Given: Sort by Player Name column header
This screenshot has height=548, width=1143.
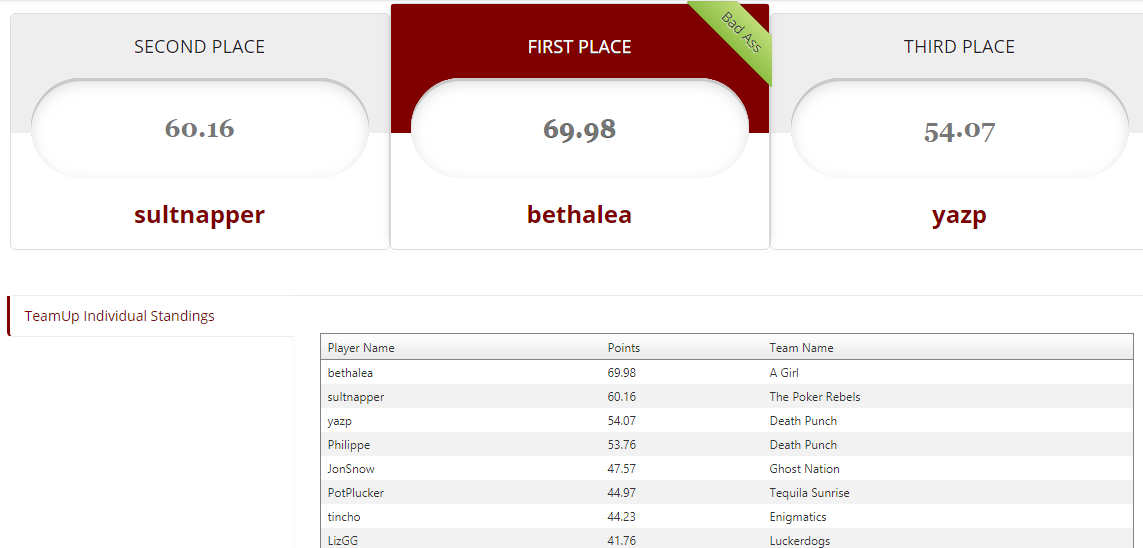Looking at the screenshot, I should pos(361,348).
